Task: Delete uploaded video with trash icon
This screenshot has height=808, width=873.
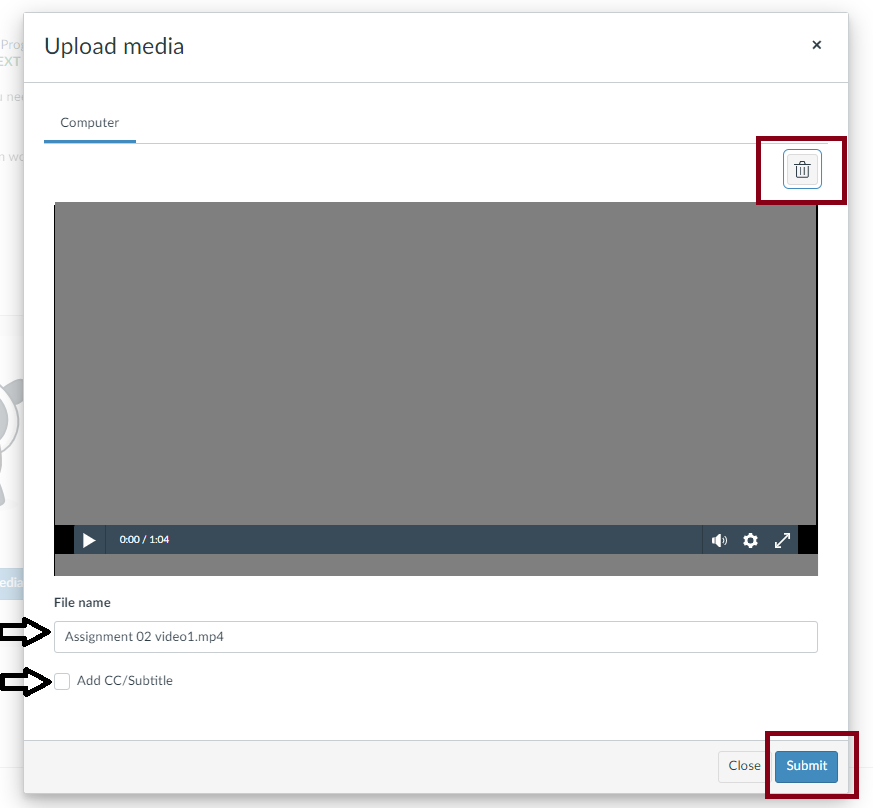Action: coord(802,169)
